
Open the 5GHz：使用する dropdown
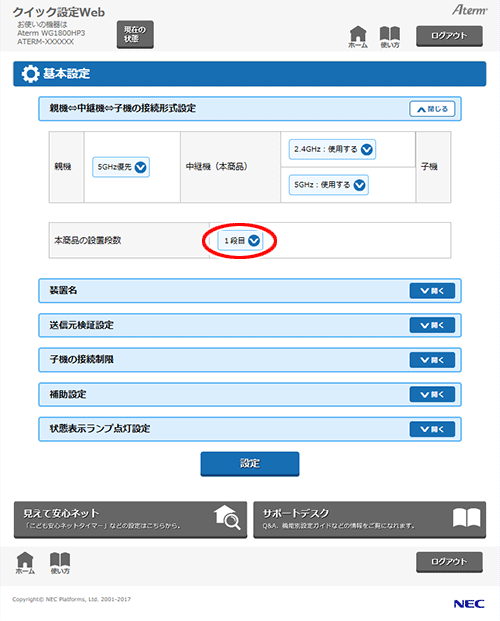328,185
